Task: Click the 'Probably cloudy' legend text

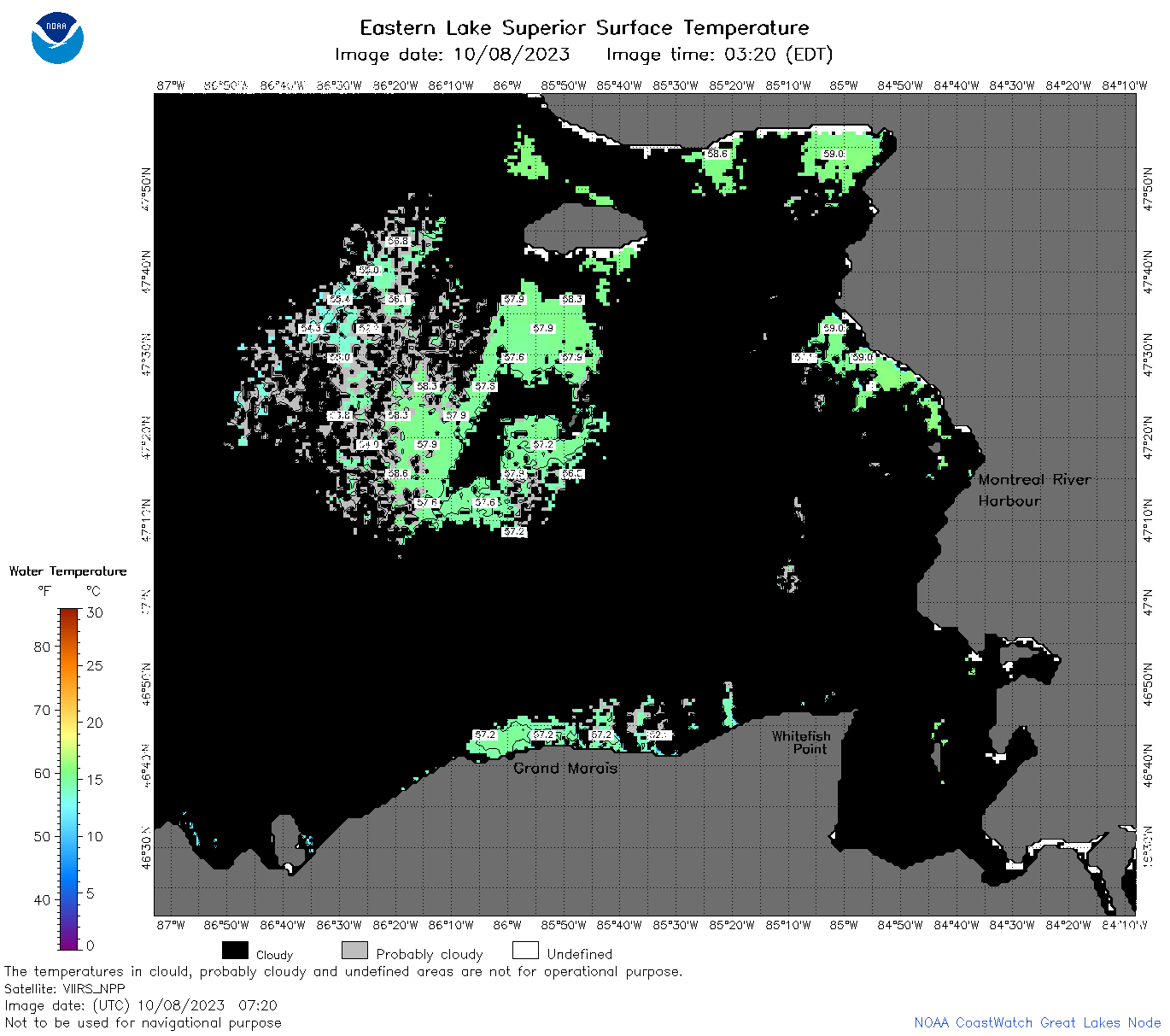Action: pyautogui.click(x=430, y=955)
